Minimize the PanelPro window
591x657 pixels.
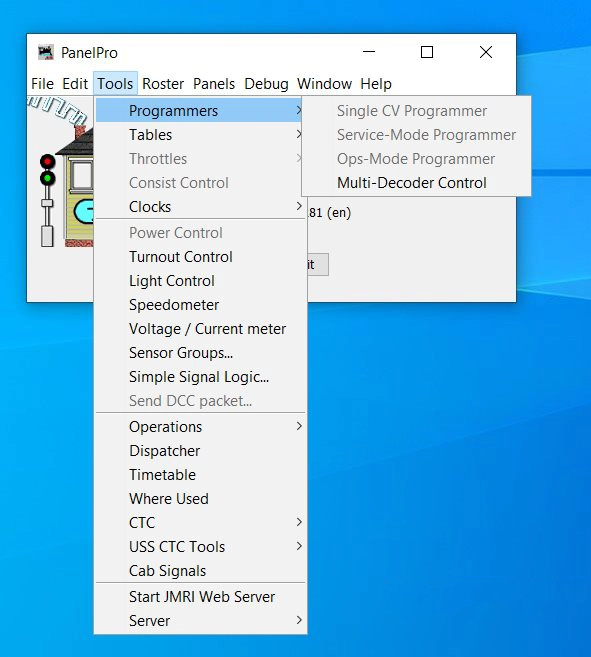coord(369,52)
